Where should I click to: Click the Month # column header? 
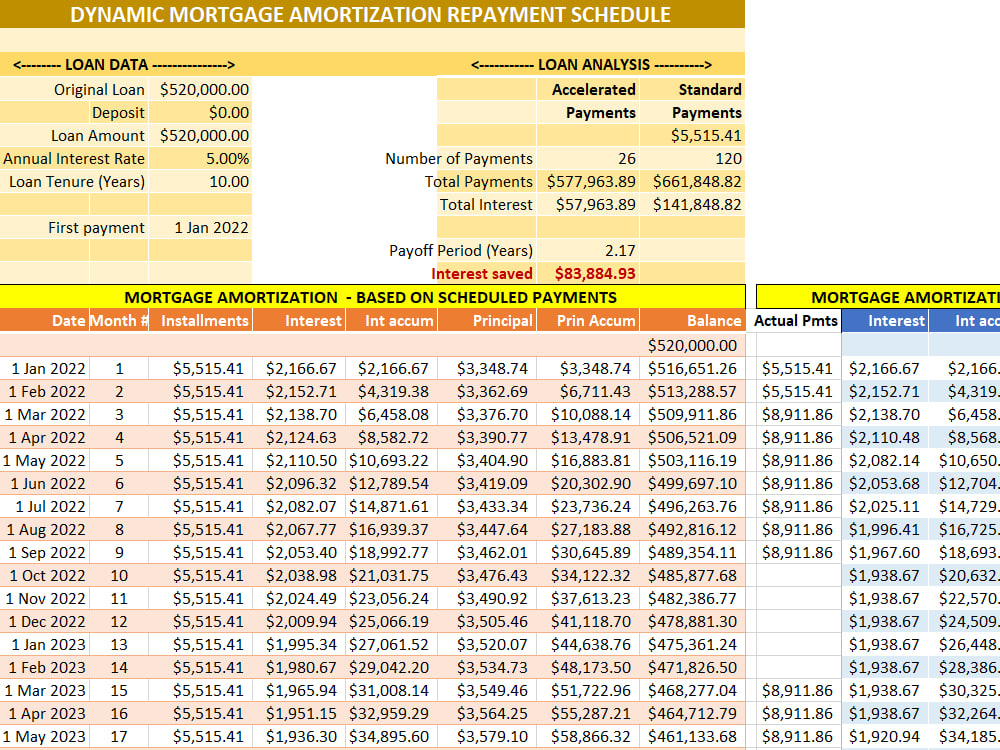tap(119, 320)
